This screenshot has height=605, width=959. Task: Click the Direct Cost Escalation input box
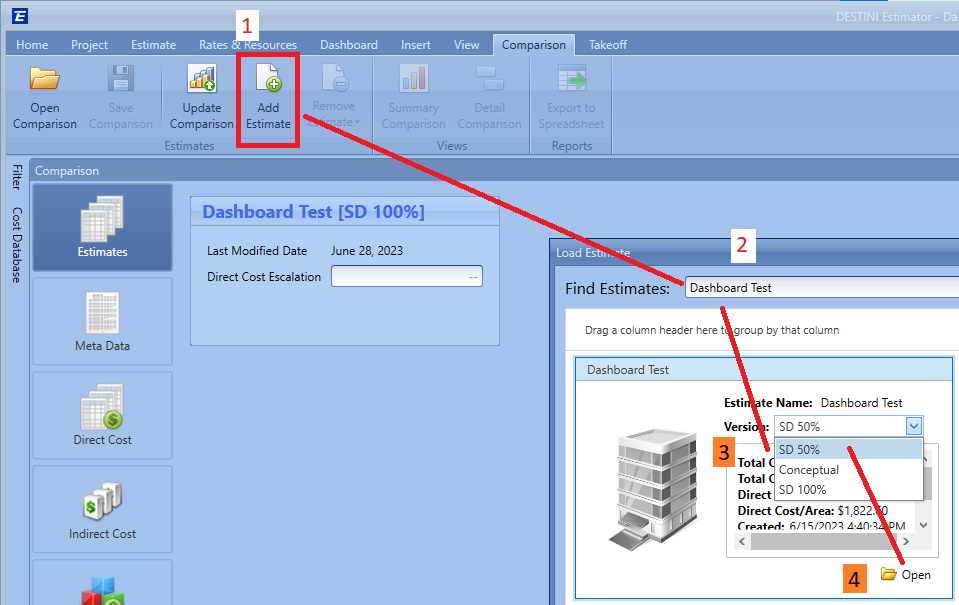[x=406, y=277]
